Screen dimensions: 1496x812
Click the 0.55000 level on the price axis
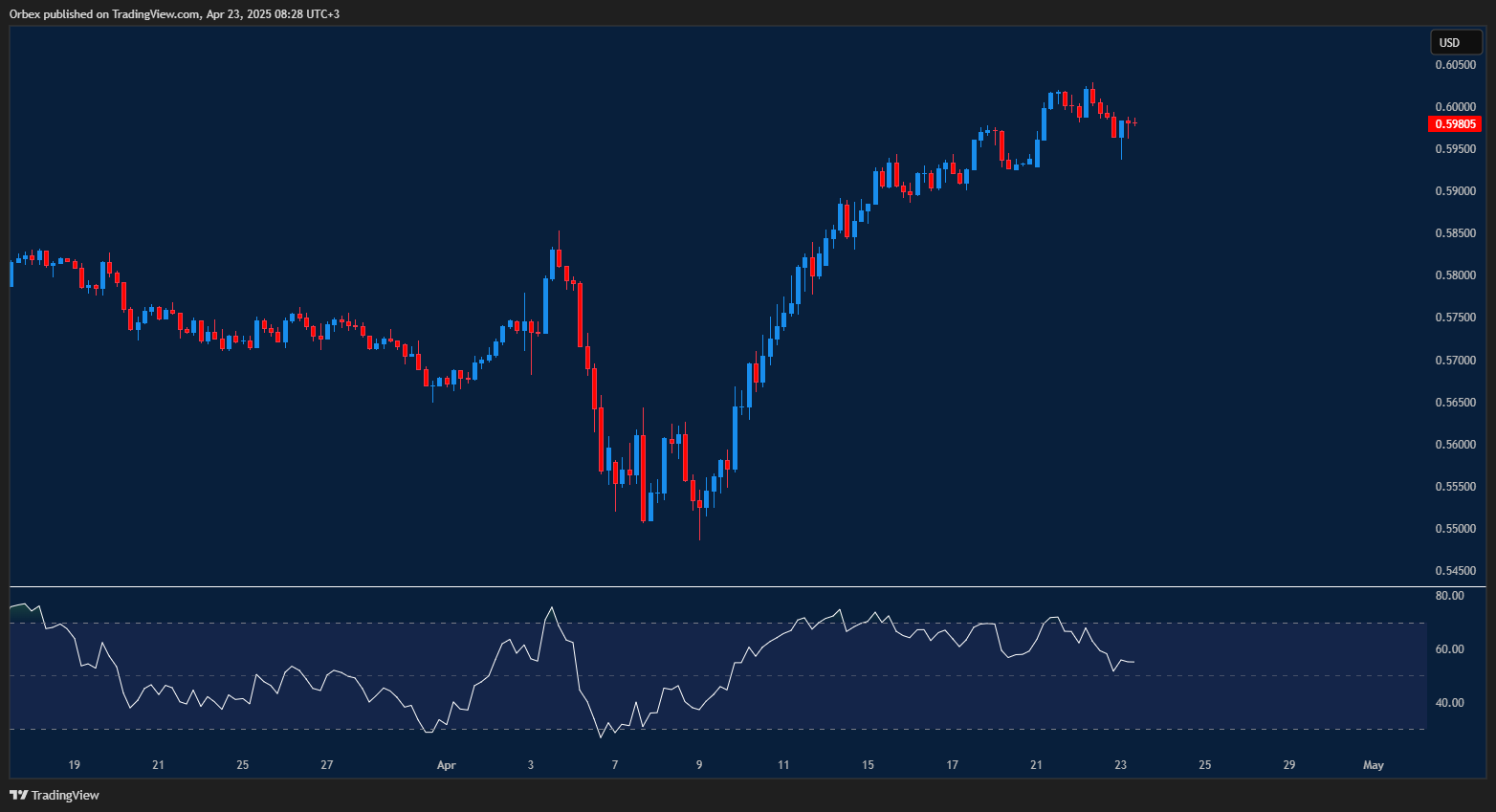coord(1454,529)
